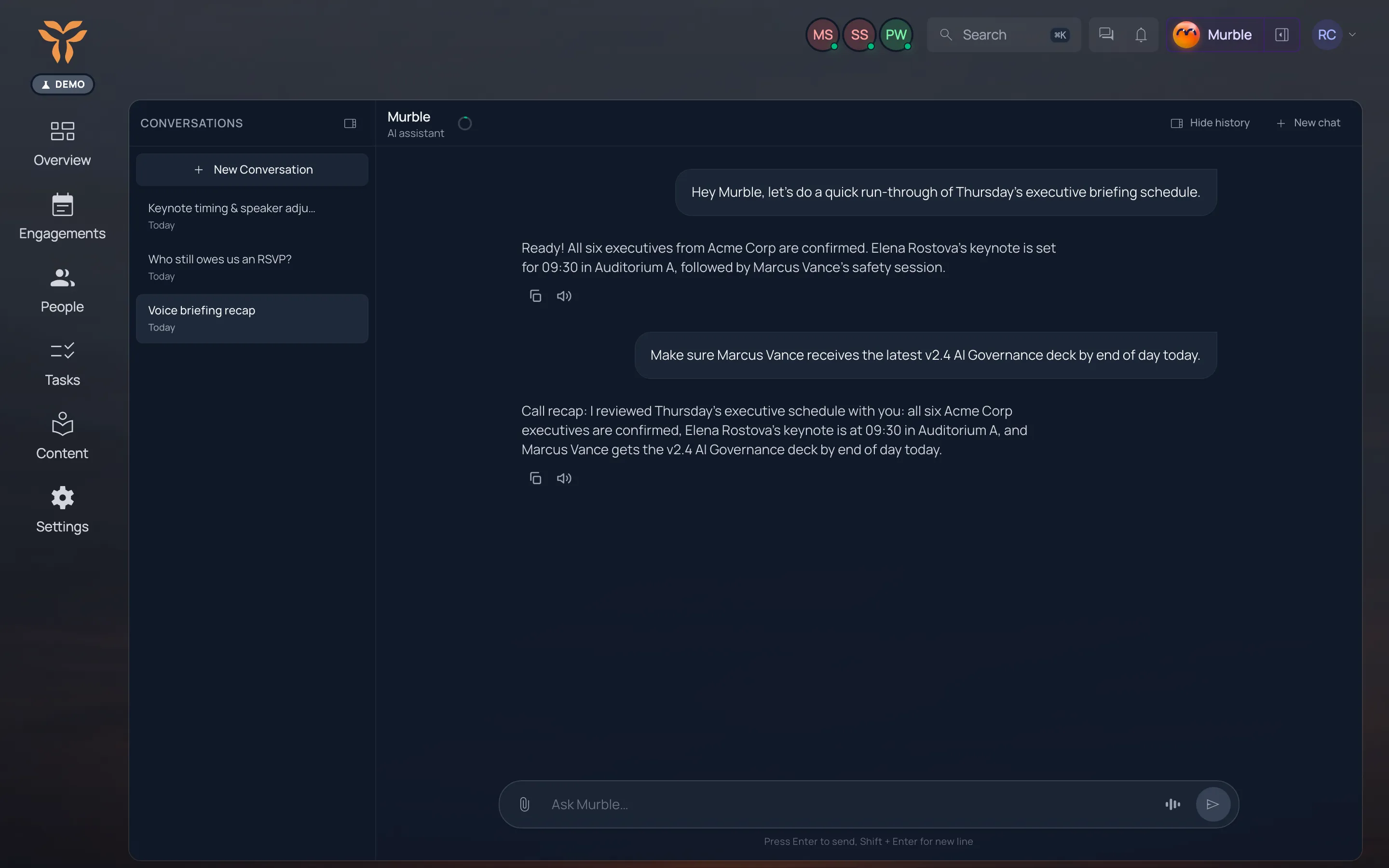The height and width of the screenshot is (868, 1389).
Task: Start voice input with waveform icon
Action: pos(1172,804)
